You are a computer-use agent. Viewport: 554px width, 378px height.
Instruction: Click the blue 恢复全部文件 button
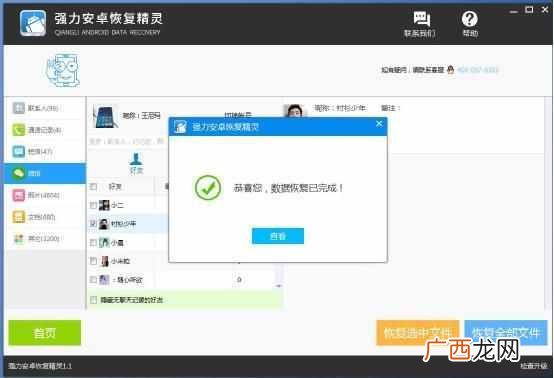[x=506, y=332]
